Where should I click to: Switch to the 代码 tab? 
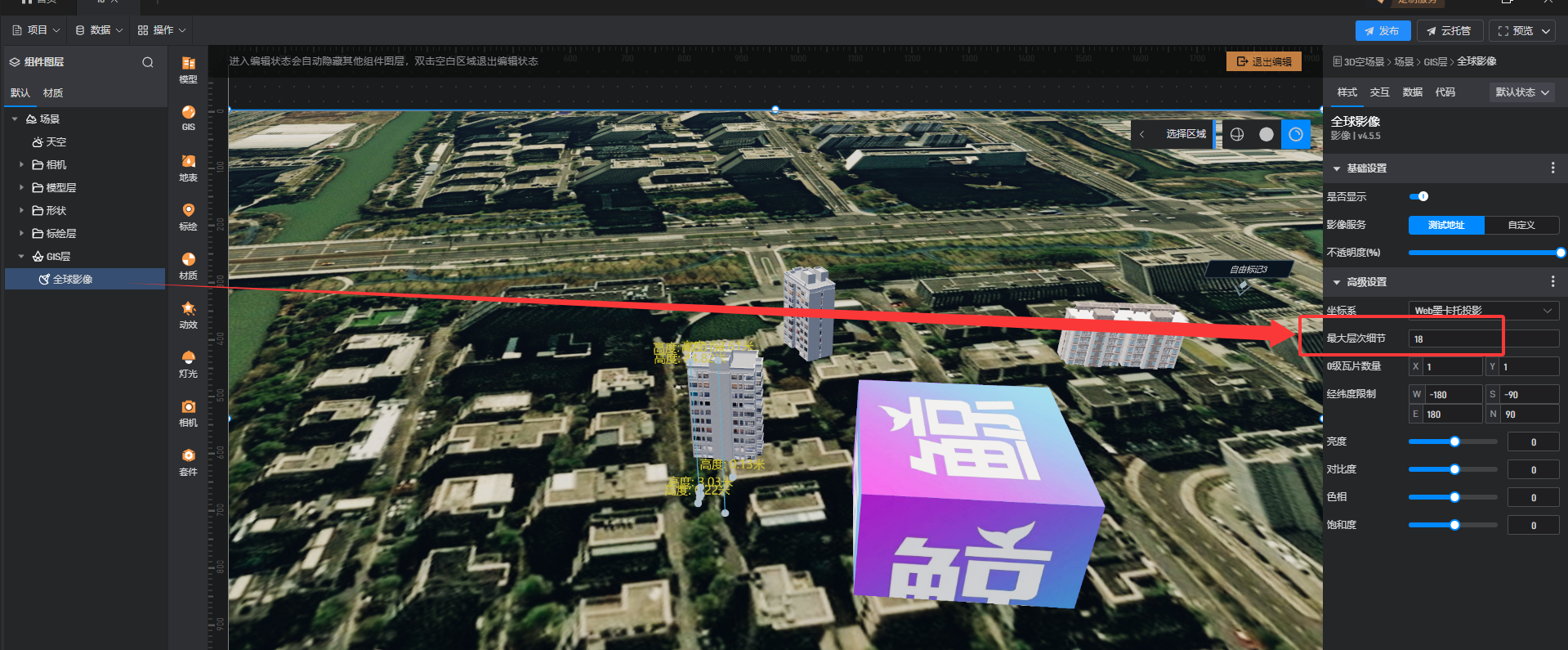(1445, 92)
